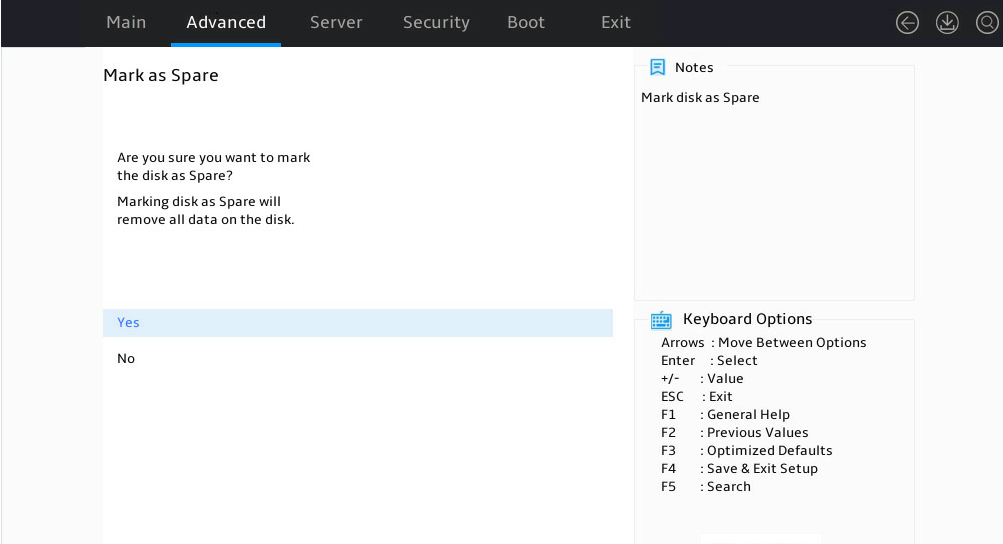Choose No to cancel marking spare
The image size is (1003, 544).
[x=358, y=358]
